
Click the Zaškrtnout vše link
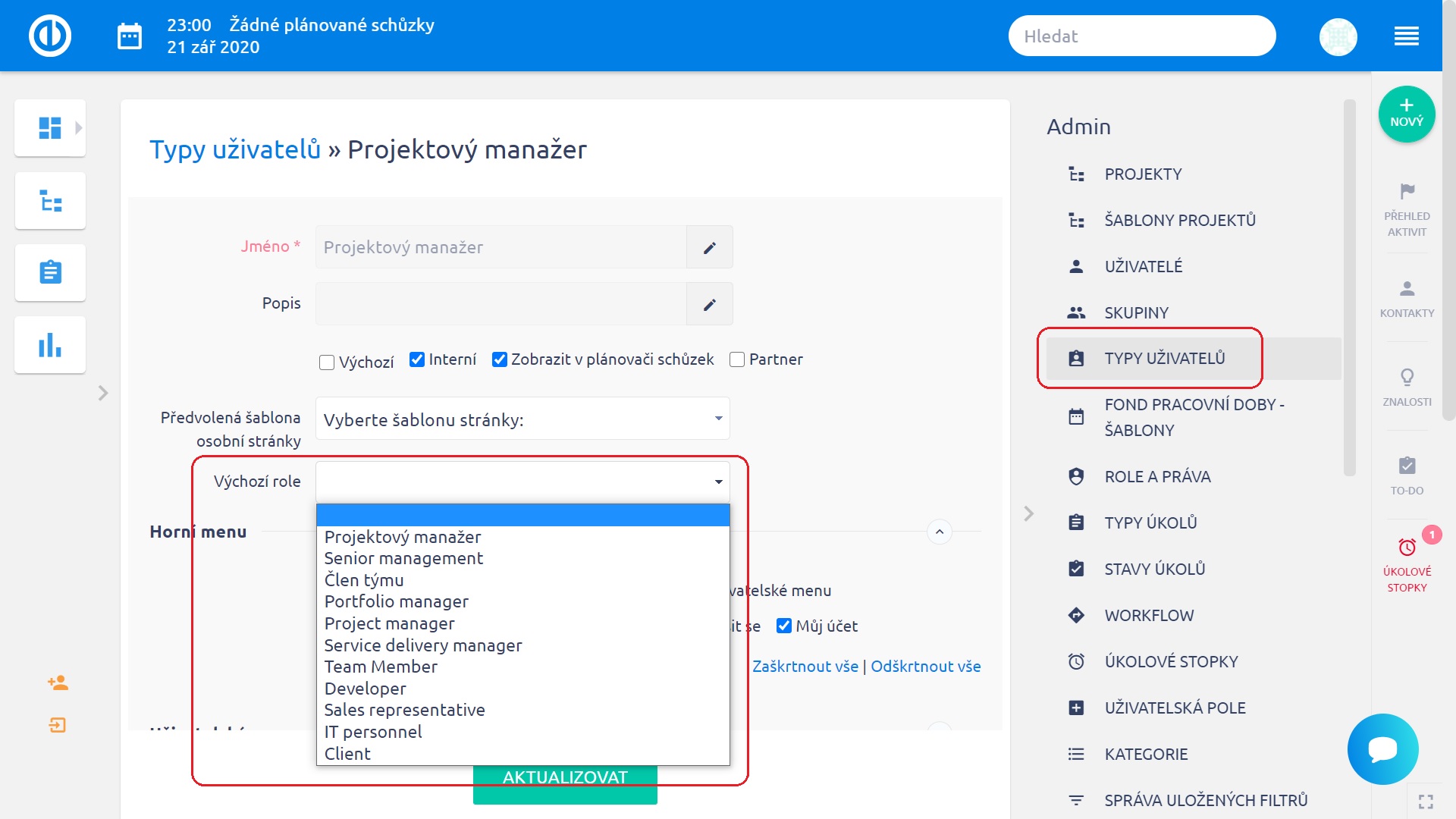[x=805, y=666]
